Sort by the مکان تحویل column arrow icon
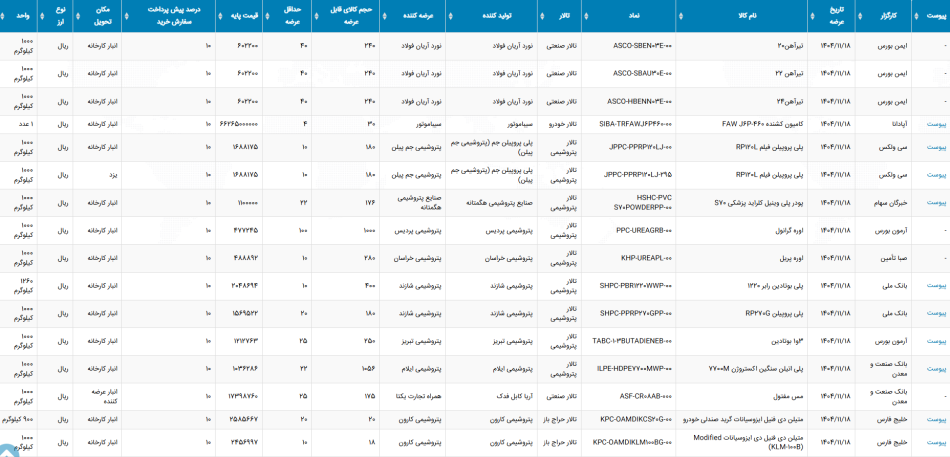950x457 pixels. [78, 16]
